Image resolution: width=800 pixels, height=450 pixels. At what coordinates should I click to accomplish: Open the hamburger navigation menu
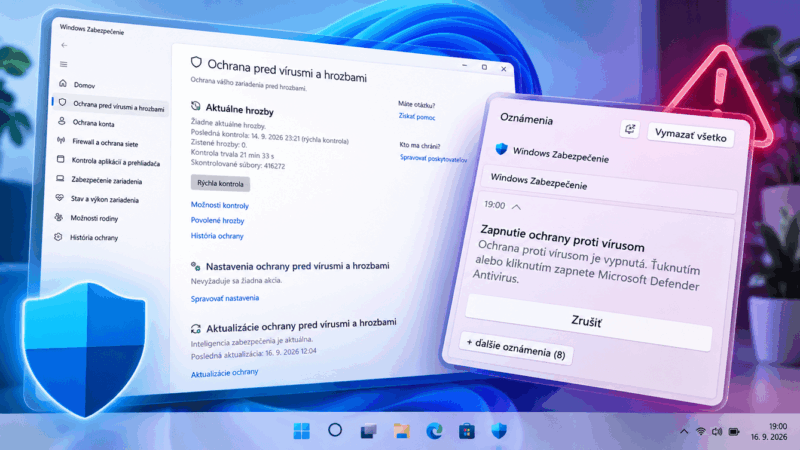(x=64, y=64)
